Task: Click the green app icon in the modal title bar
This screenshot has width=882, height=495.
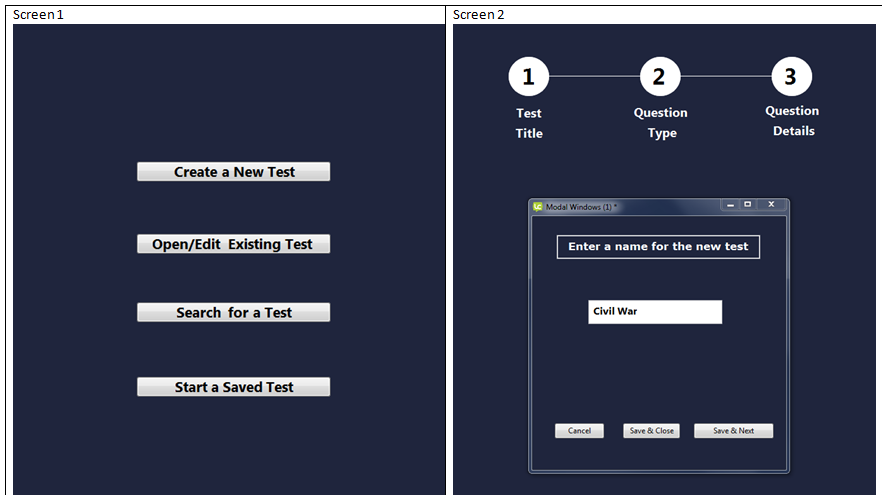Action: 538,207
